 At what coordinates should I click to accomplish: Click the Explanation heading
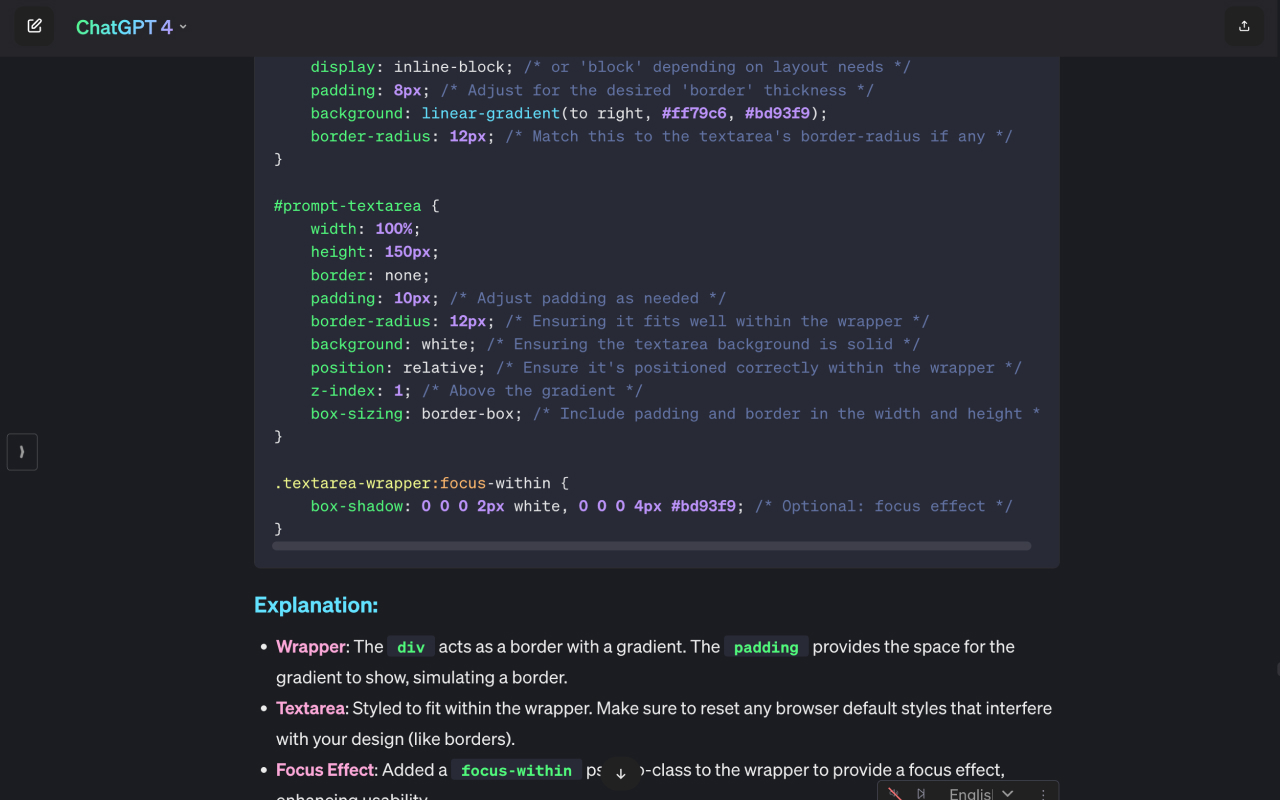click(x=316, y=605)
